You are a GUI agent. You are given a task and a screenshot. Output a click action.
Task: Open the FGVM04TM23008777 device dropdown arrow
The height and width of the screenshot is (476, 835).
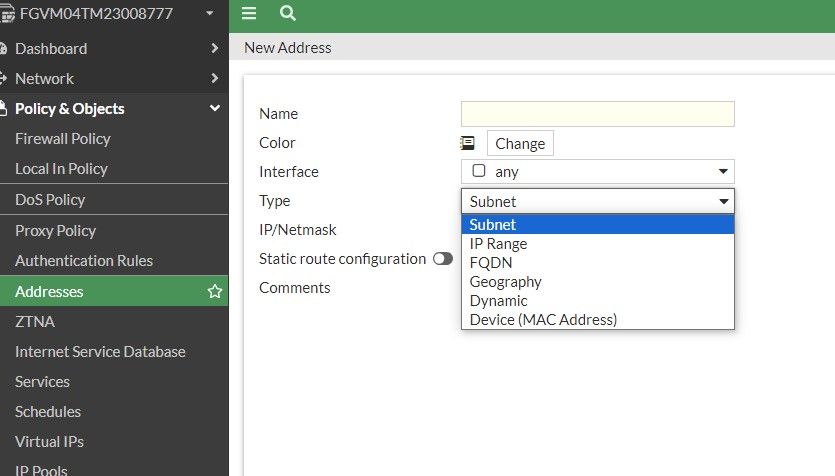(209, 14)
